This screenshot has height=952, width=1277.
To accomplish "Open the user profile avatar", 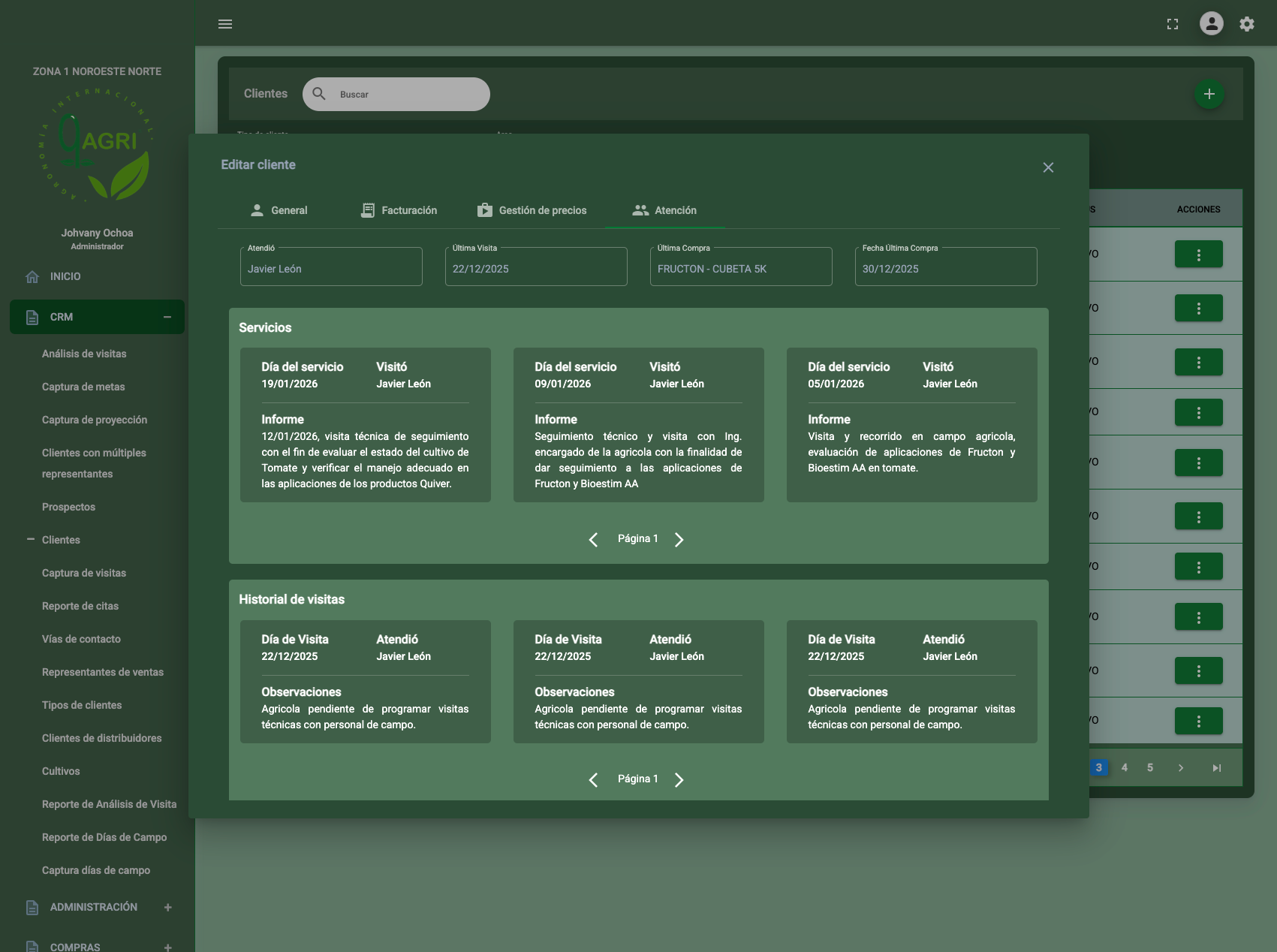I will tap(1211, 24).
